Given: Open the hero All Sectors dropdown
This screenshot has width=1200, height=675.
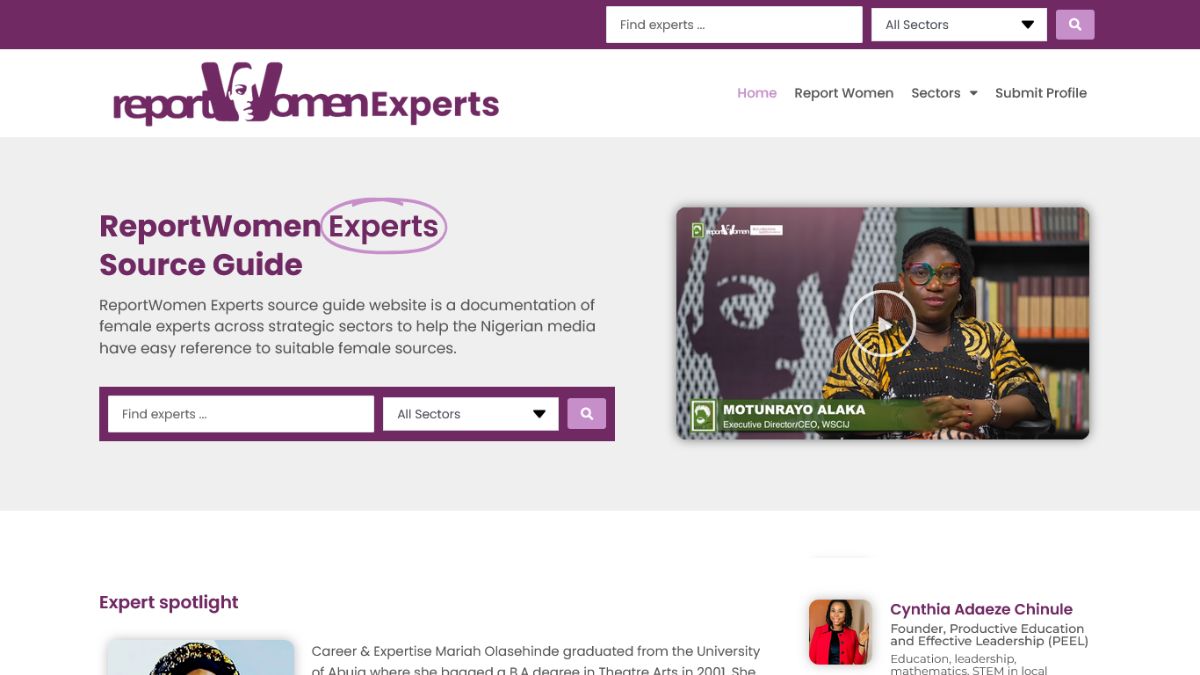Looking at the screenshot, I should tap(470, 414).
